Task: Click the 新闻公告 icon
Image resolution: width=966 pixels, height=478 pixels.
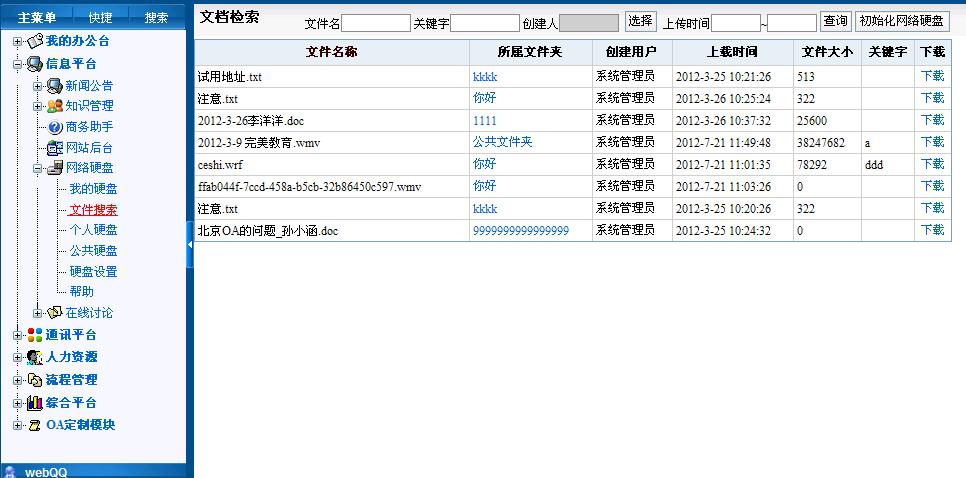Action: [x=54, y=86]
